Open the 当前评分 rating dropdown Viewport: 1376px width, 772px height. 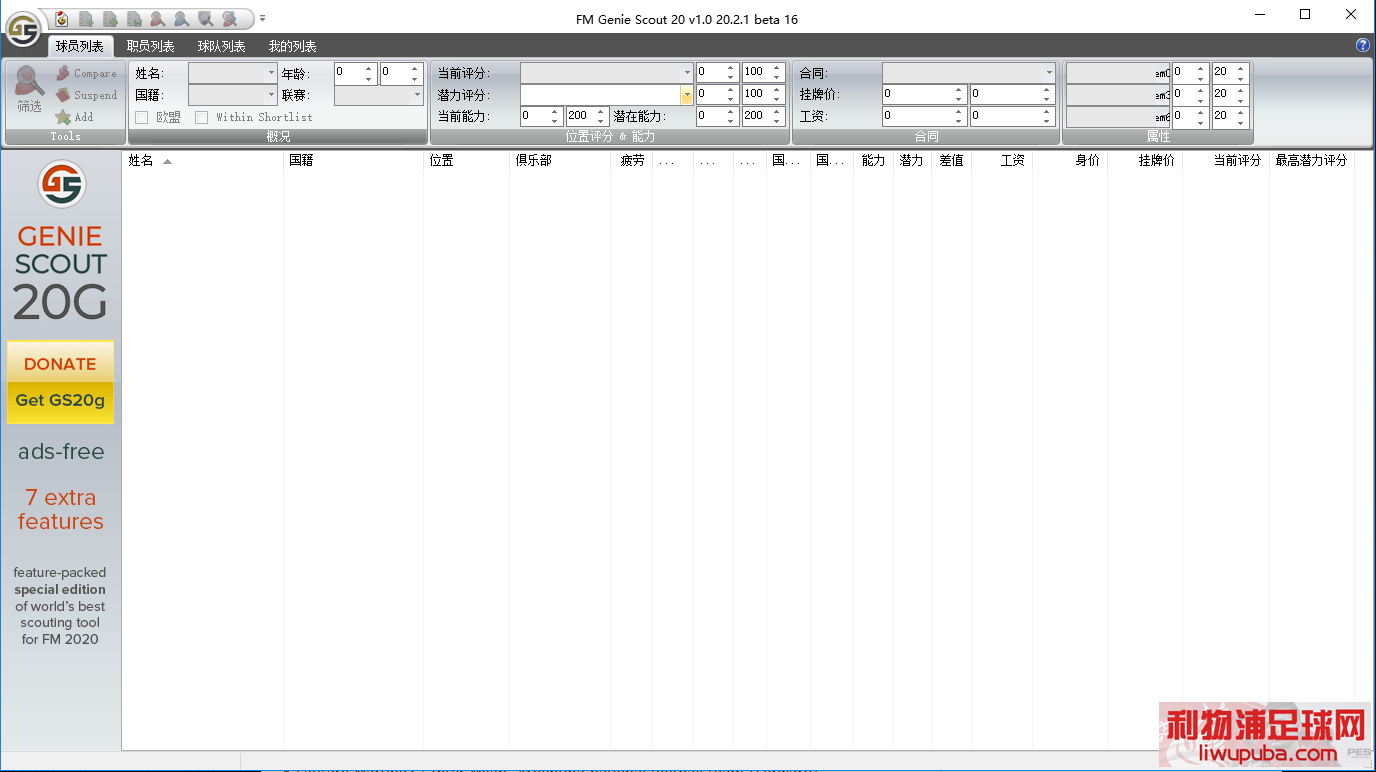(x=606, y=73)
